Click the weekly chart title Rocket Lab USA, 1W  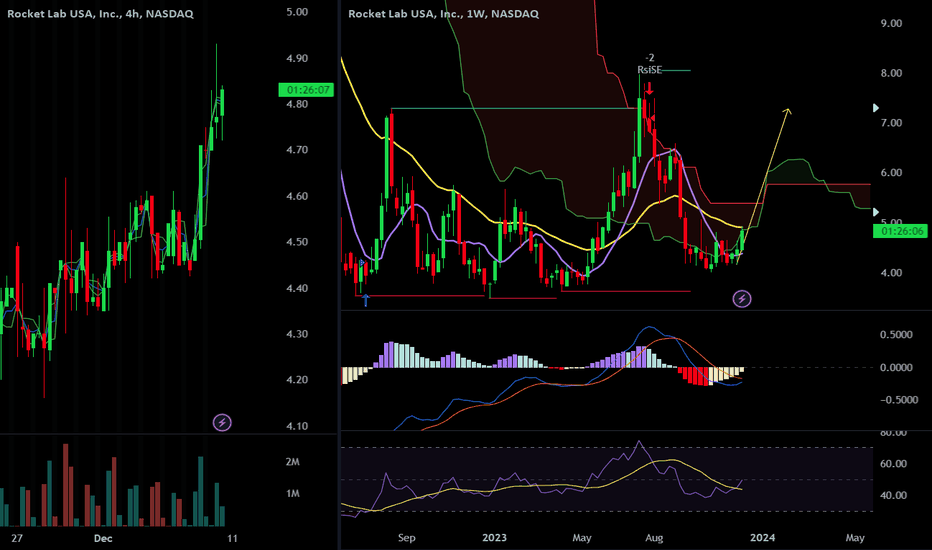[443, 14]
